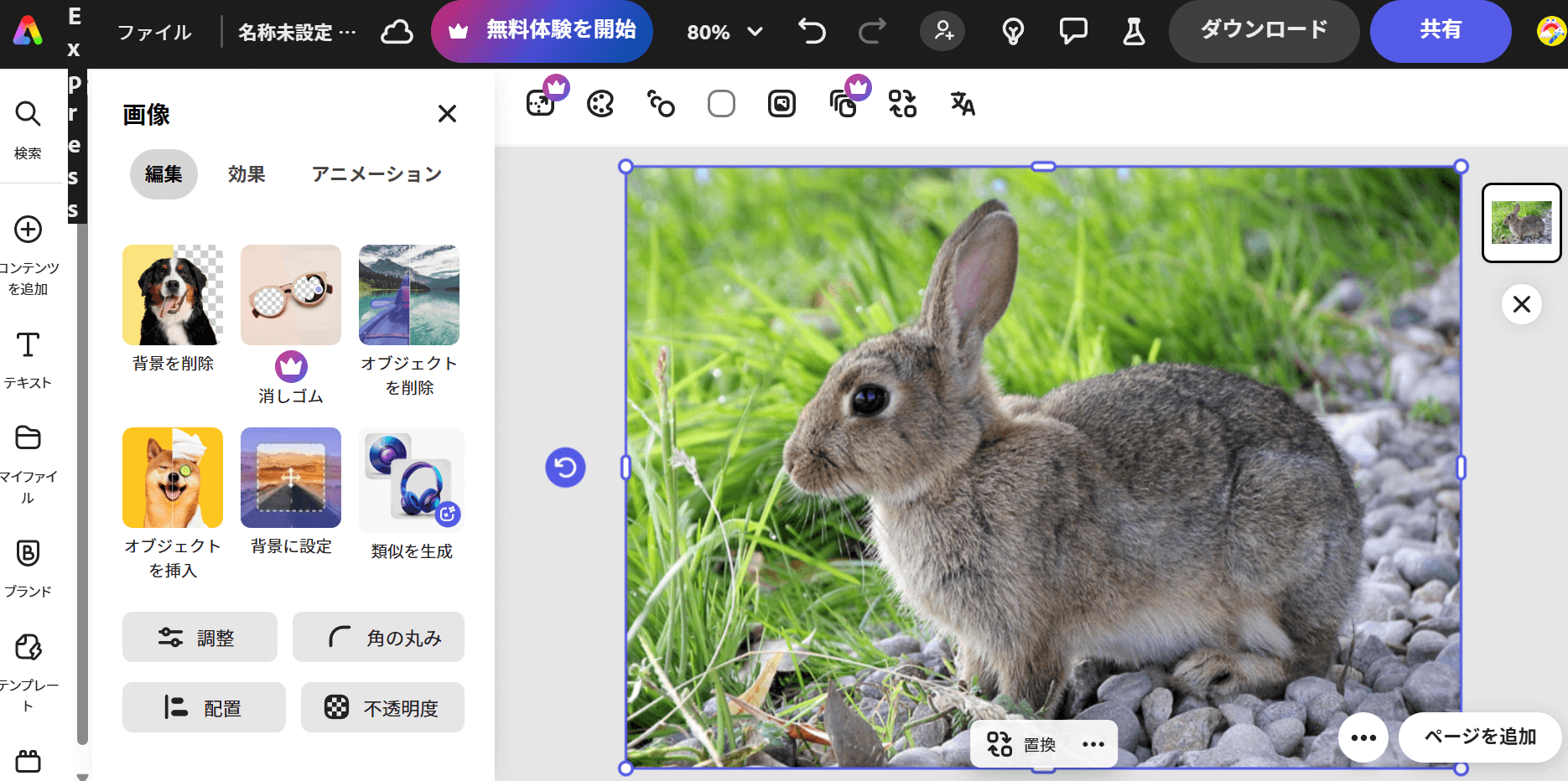This screenshot has height=781, width=1568.
Task: Open the color palette theme icon
Action: click(600, 104)
